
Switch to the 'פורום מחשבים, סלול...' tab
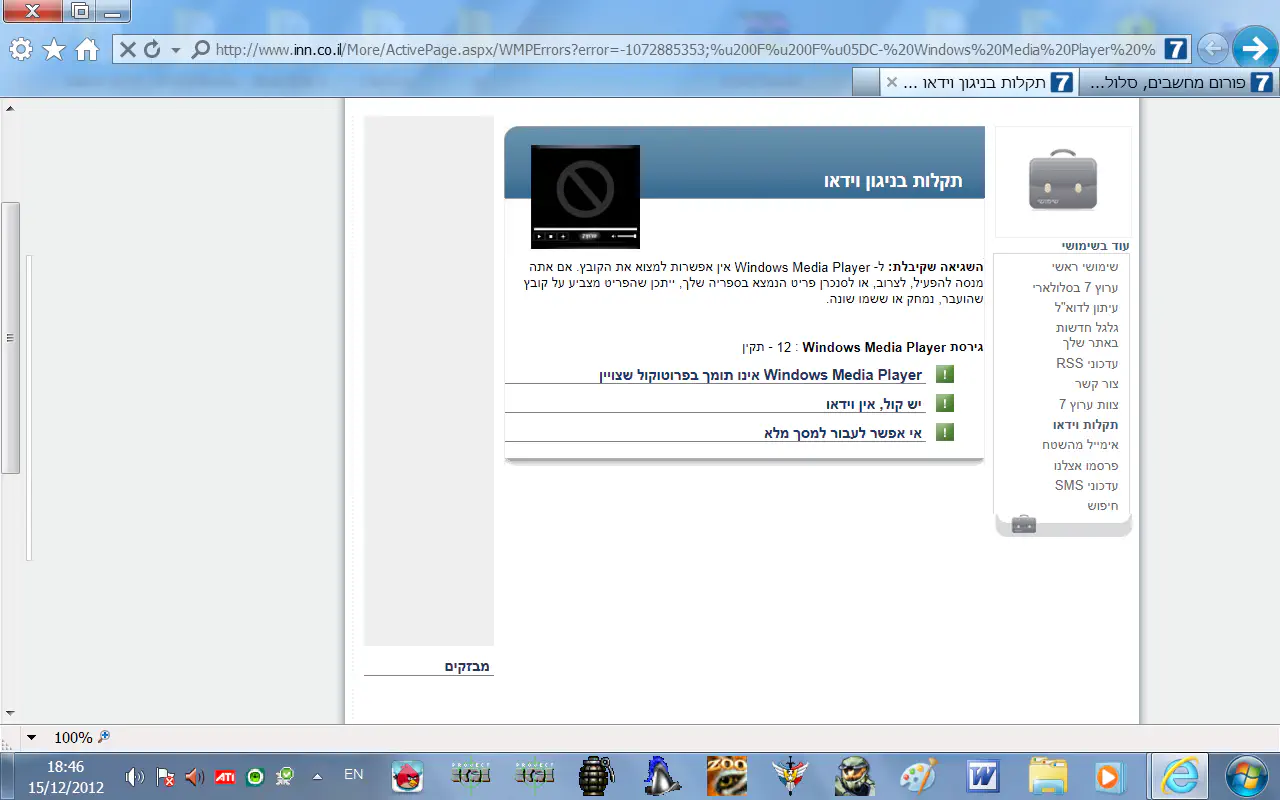coord(1180,83)
